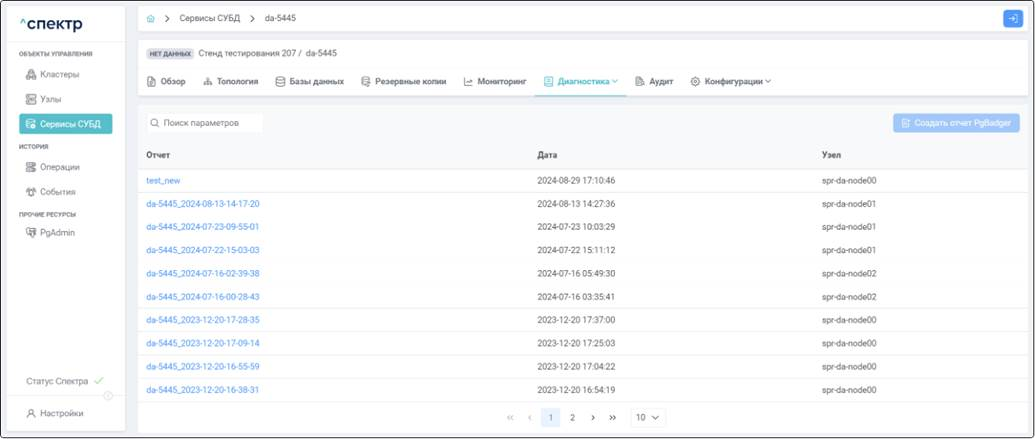This screenshot has width=1035, height=439.
Task: Click the home icon in breadcrumb
Action: pos(150,19)
